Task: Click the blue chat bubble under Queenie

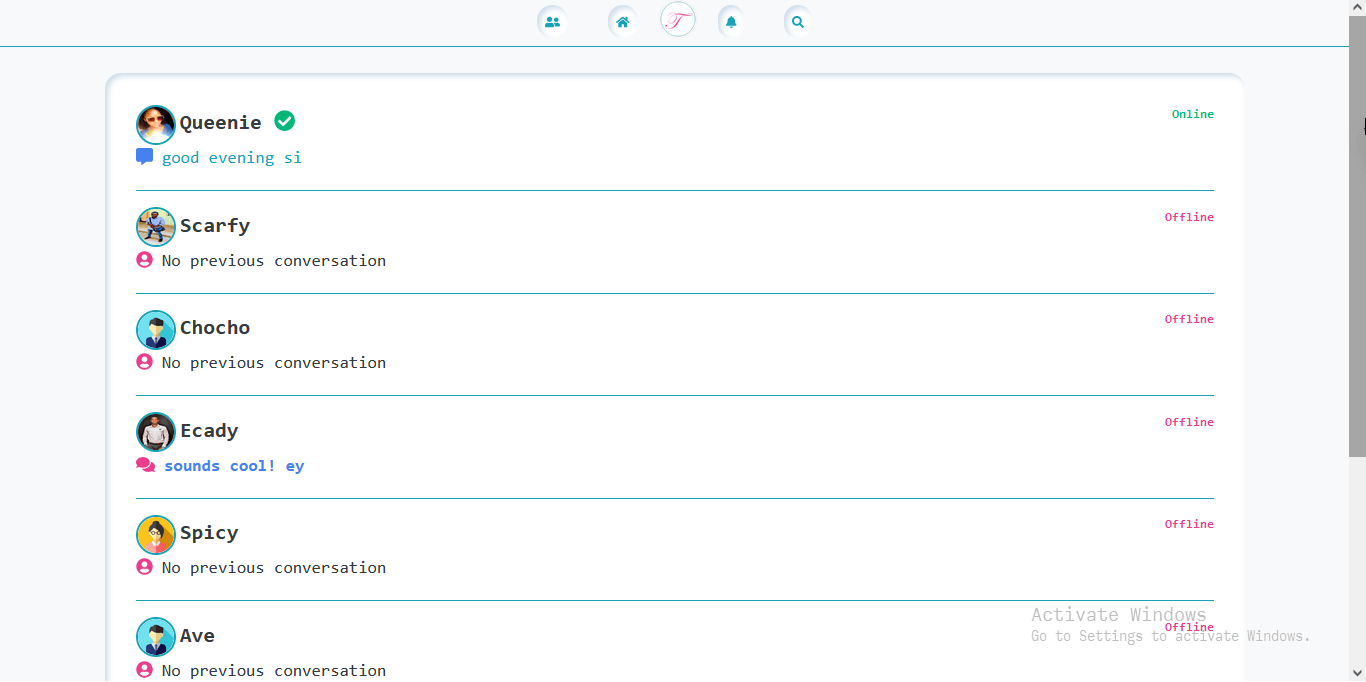Action: 144,157
